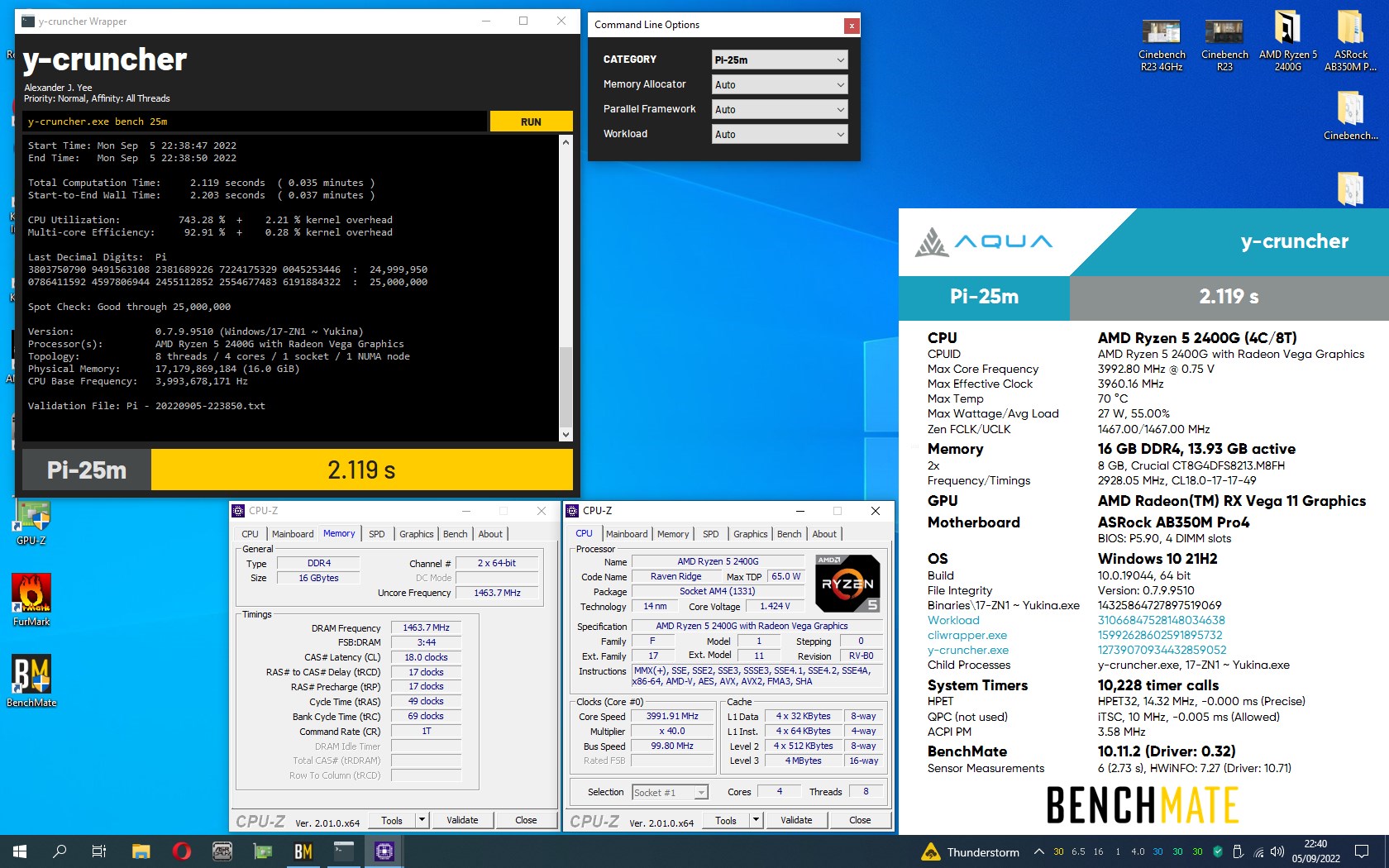Open the Windows Security shield tray icon
The width and height of the screenshot is (1389, 868).
click(1218, 851)
